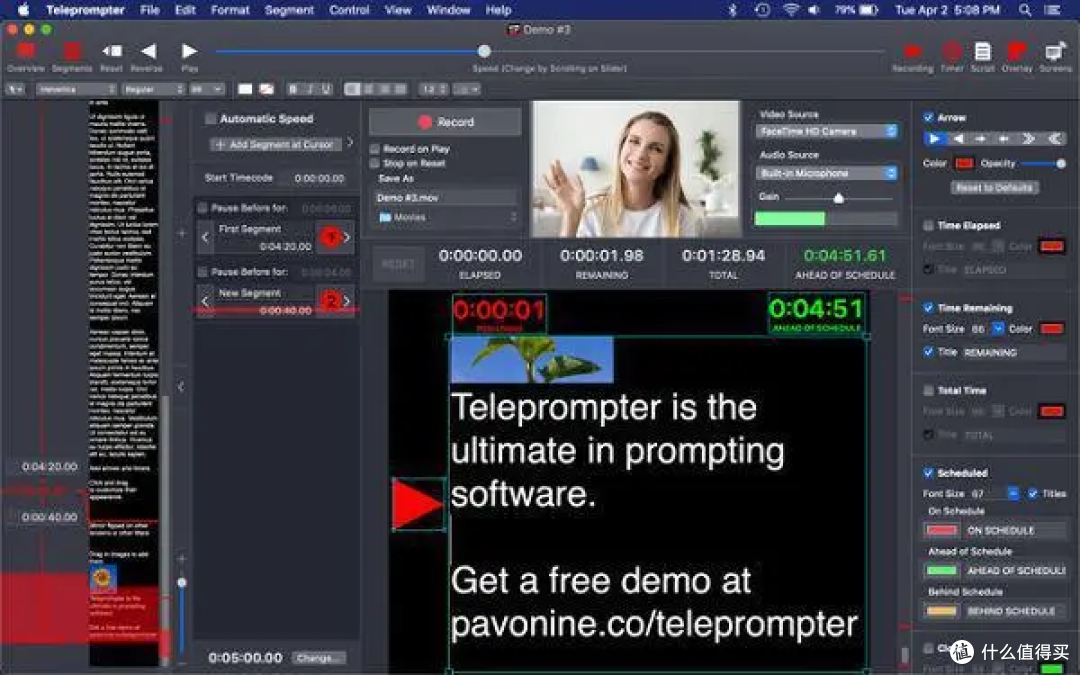The height and width of the screenshot is (675, 1080).
Task: Click the Save As filename field
Action: (x=447, y=198)
